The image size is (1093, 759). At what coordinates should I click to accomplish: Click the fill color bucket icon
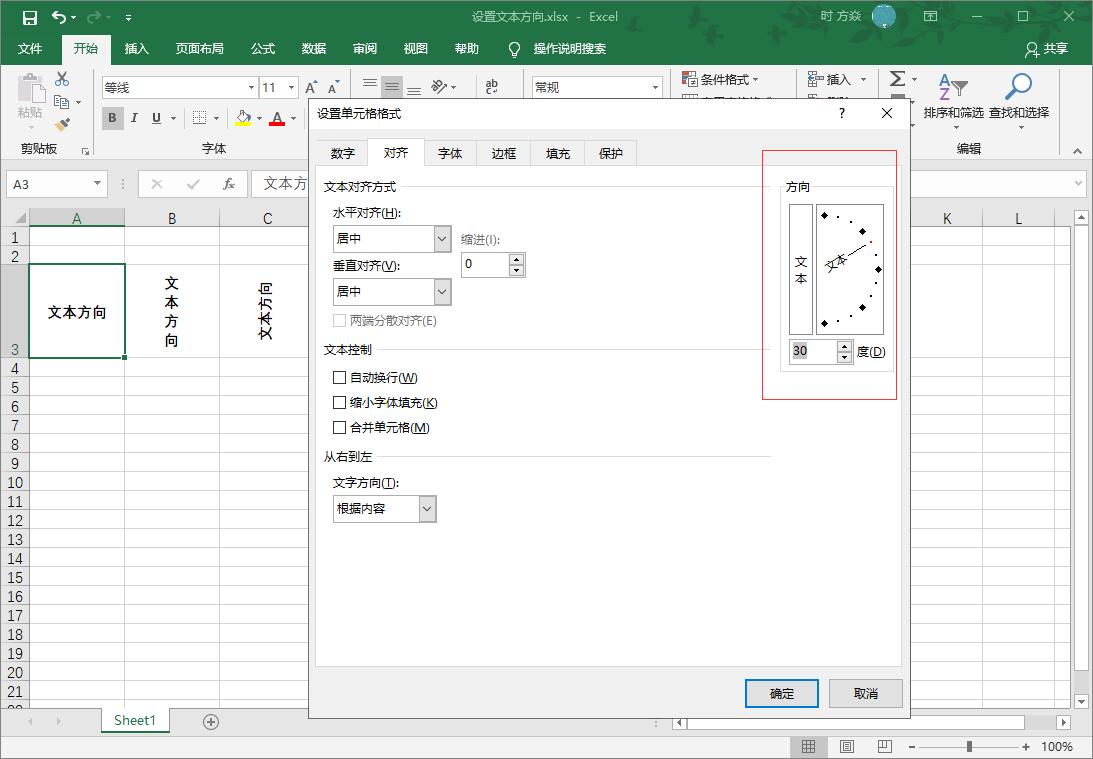tap(243, 118)
